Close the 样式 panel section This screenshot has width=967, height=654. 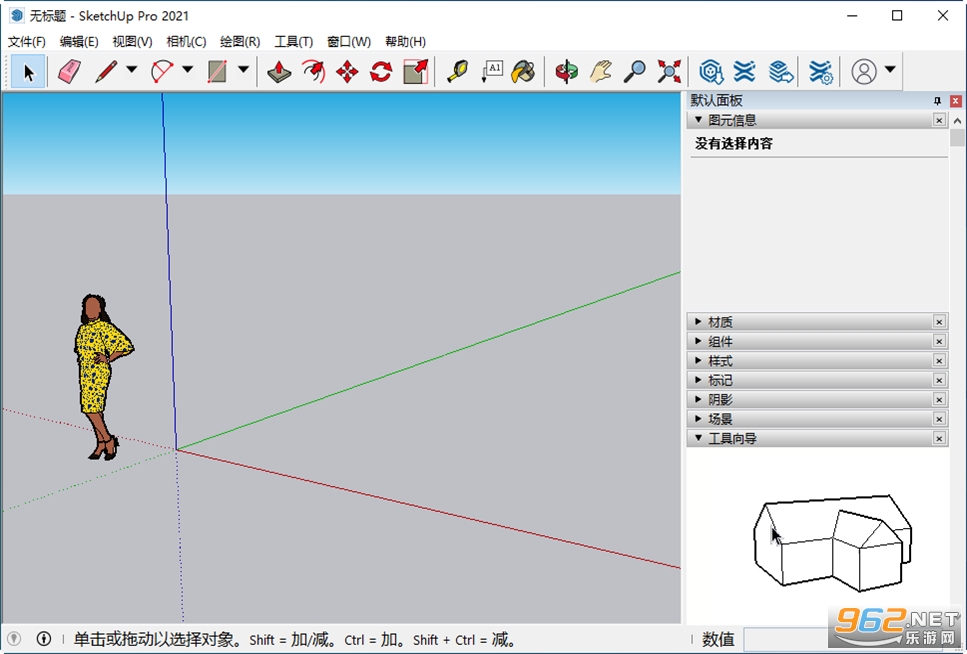point(939,360)
